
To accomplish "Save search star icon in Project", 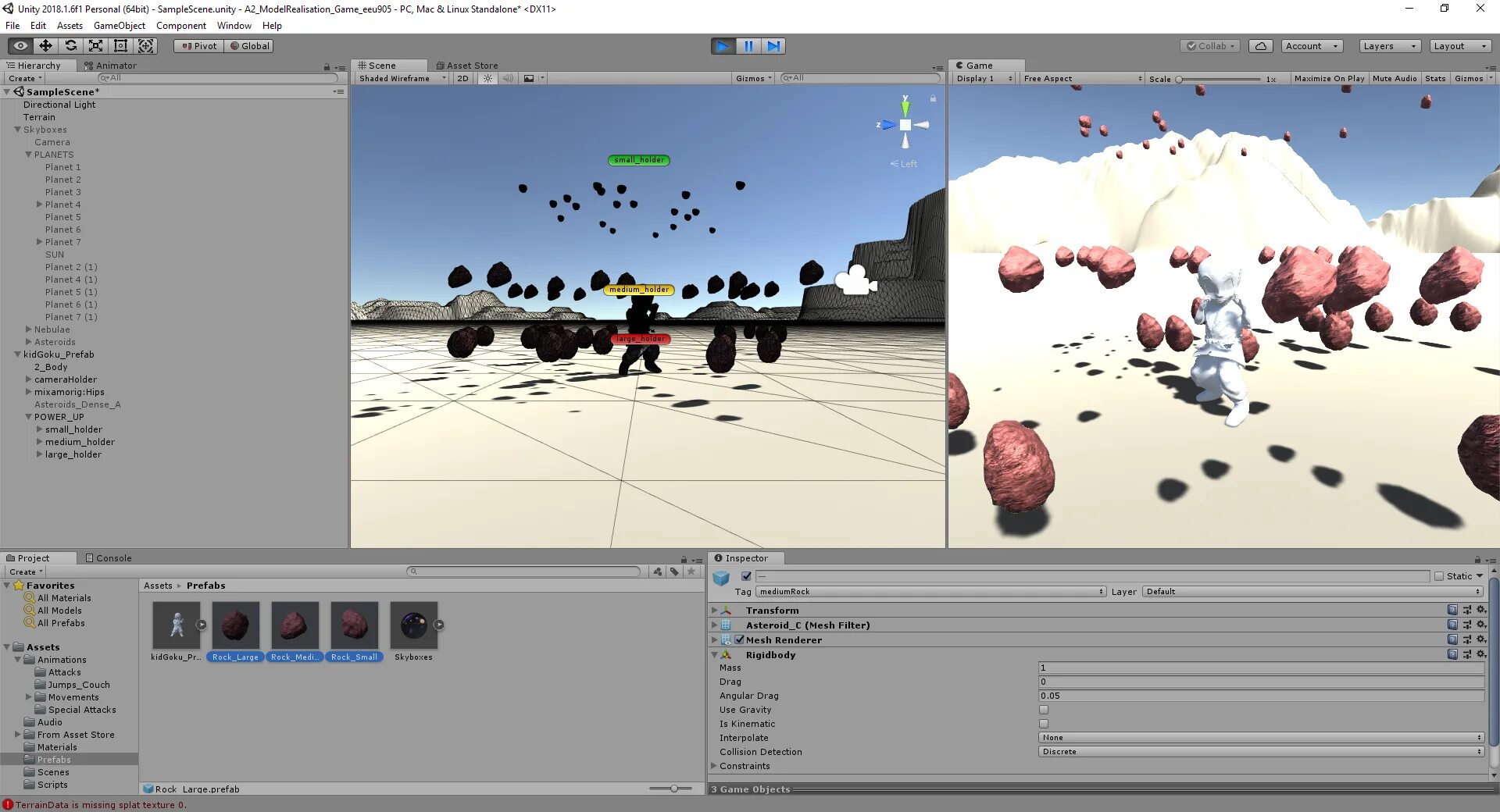I will pos(691,572).
